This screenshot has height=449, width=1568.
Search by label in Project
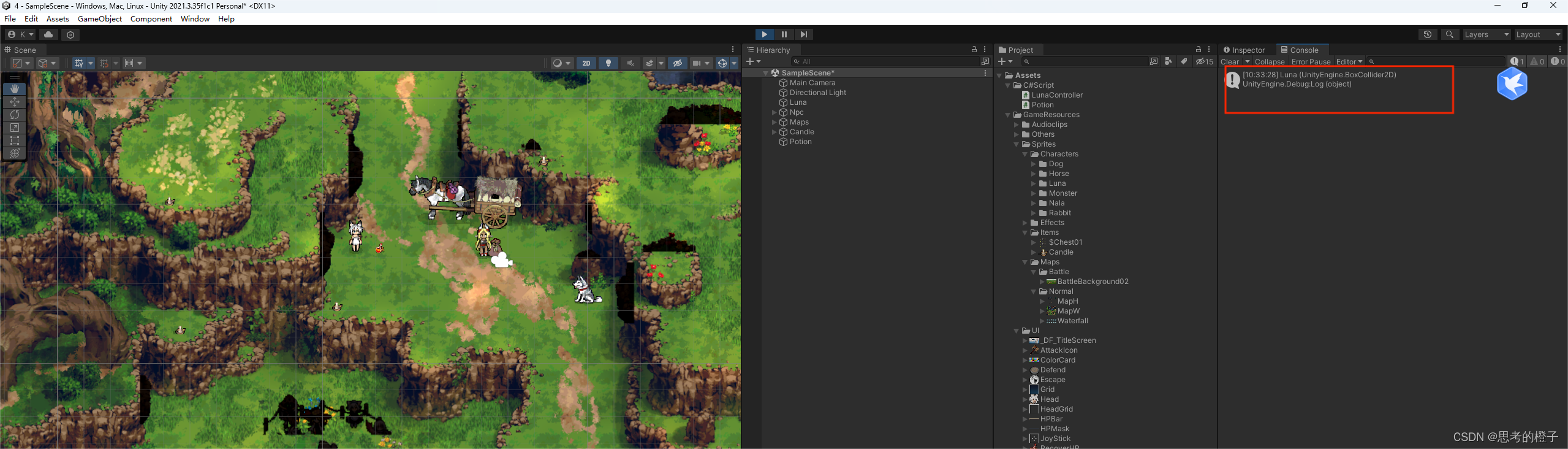tap(1184, 61)
